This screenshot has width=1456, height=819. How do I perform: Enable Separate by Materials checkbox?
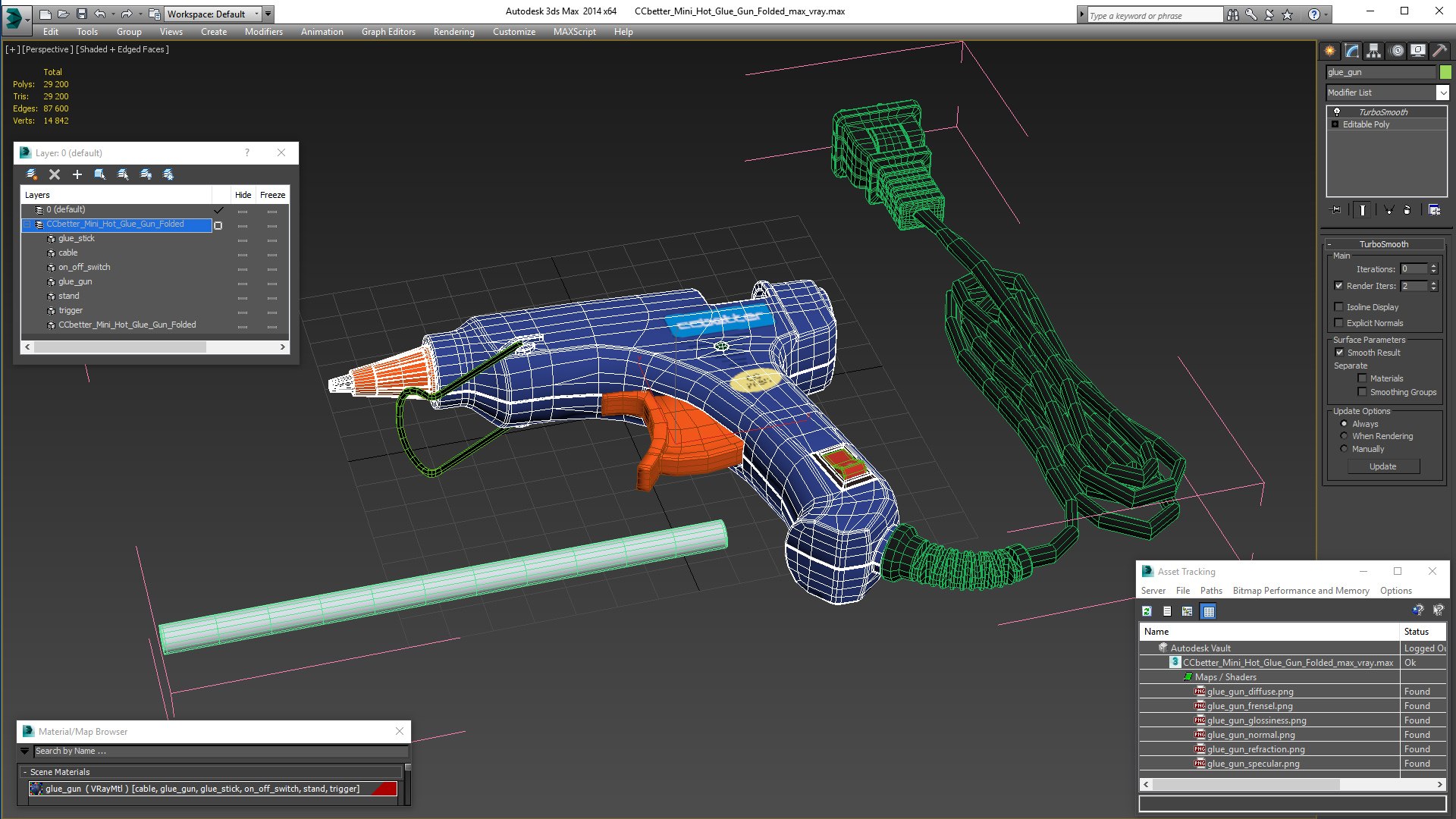click(x=1363, y=378)
